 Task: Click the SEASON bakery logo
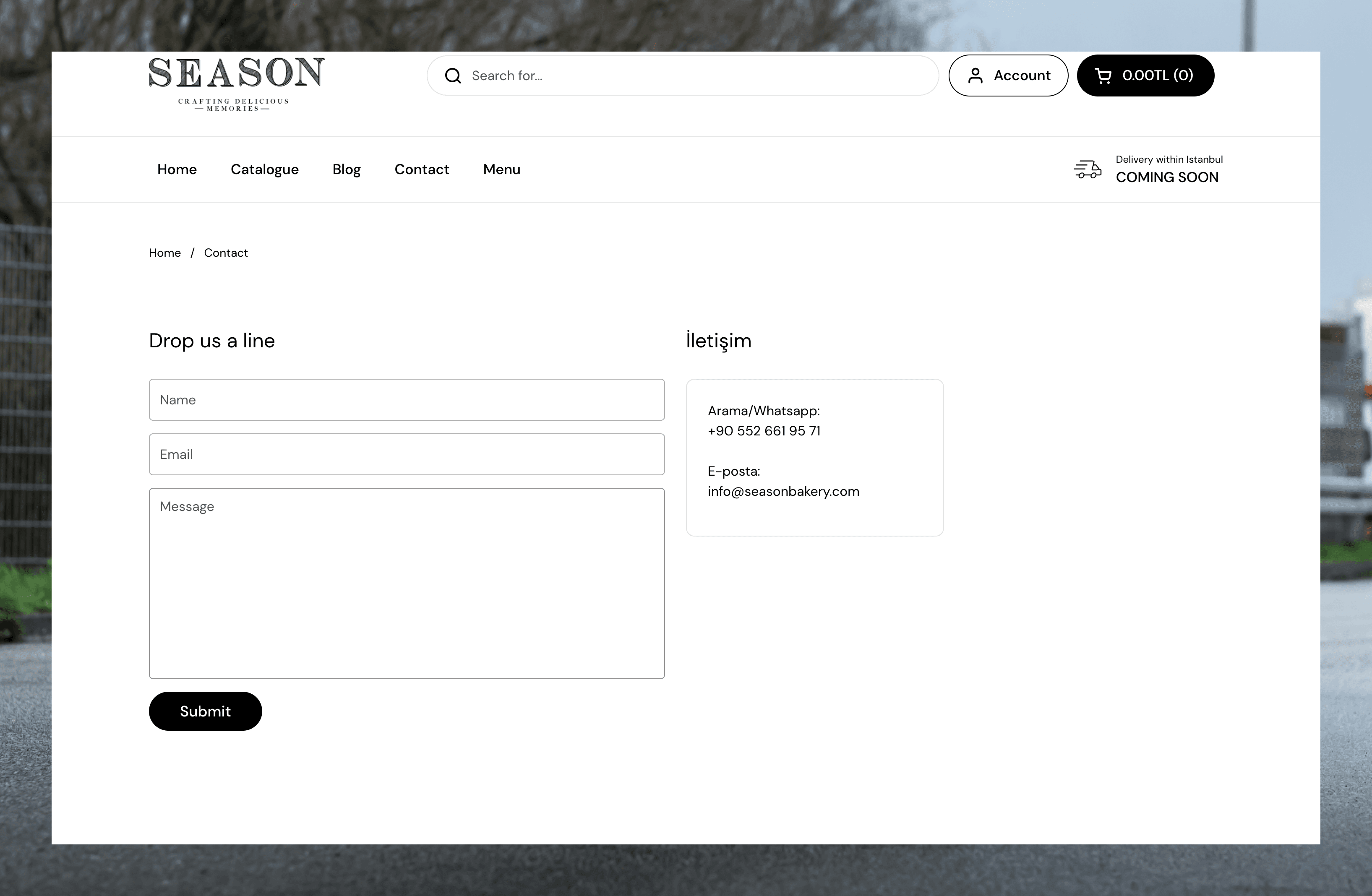pos(236,83)
